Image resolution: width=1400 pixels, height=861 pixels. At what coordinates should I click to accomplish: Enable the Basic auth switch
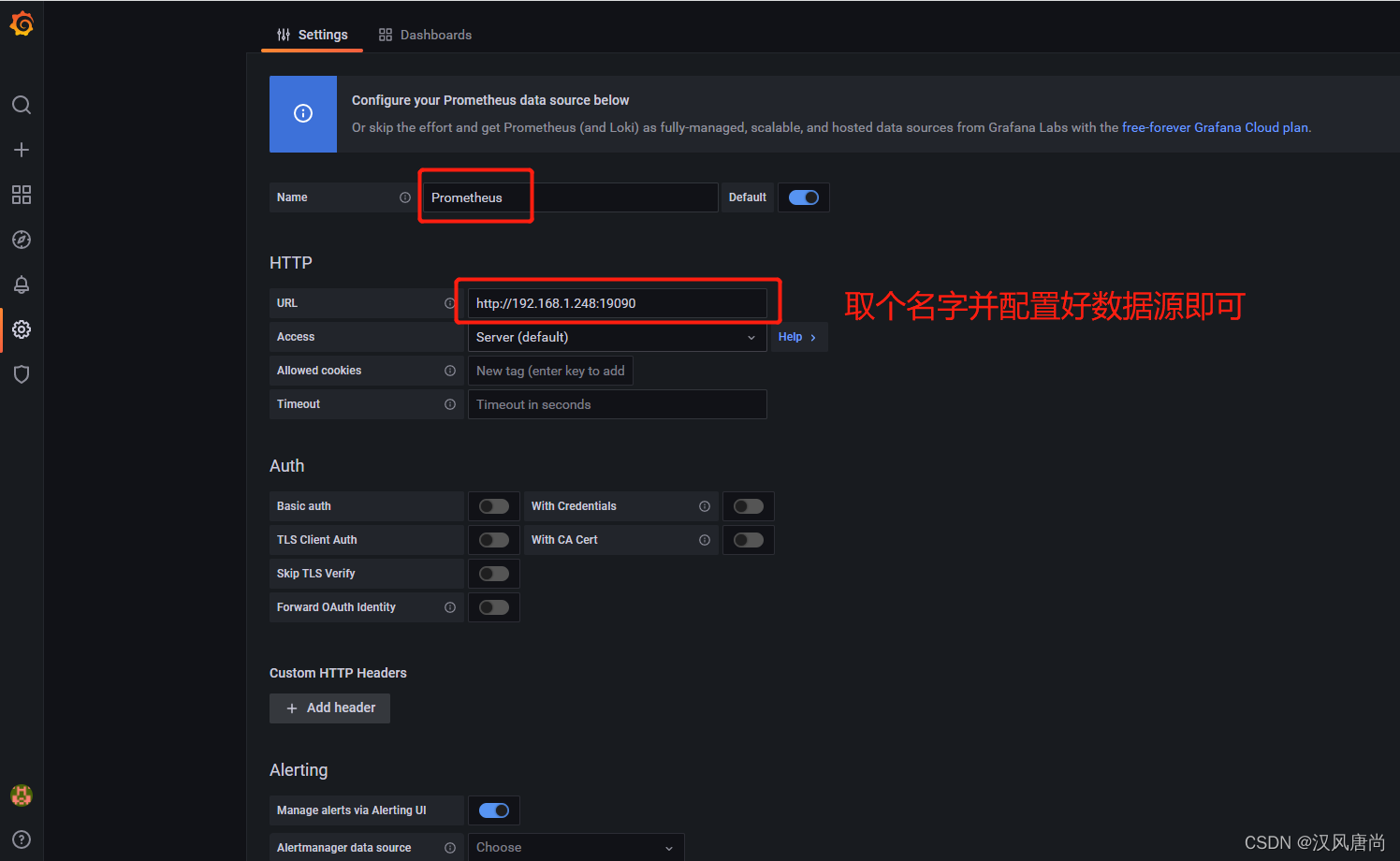point(494,506)
